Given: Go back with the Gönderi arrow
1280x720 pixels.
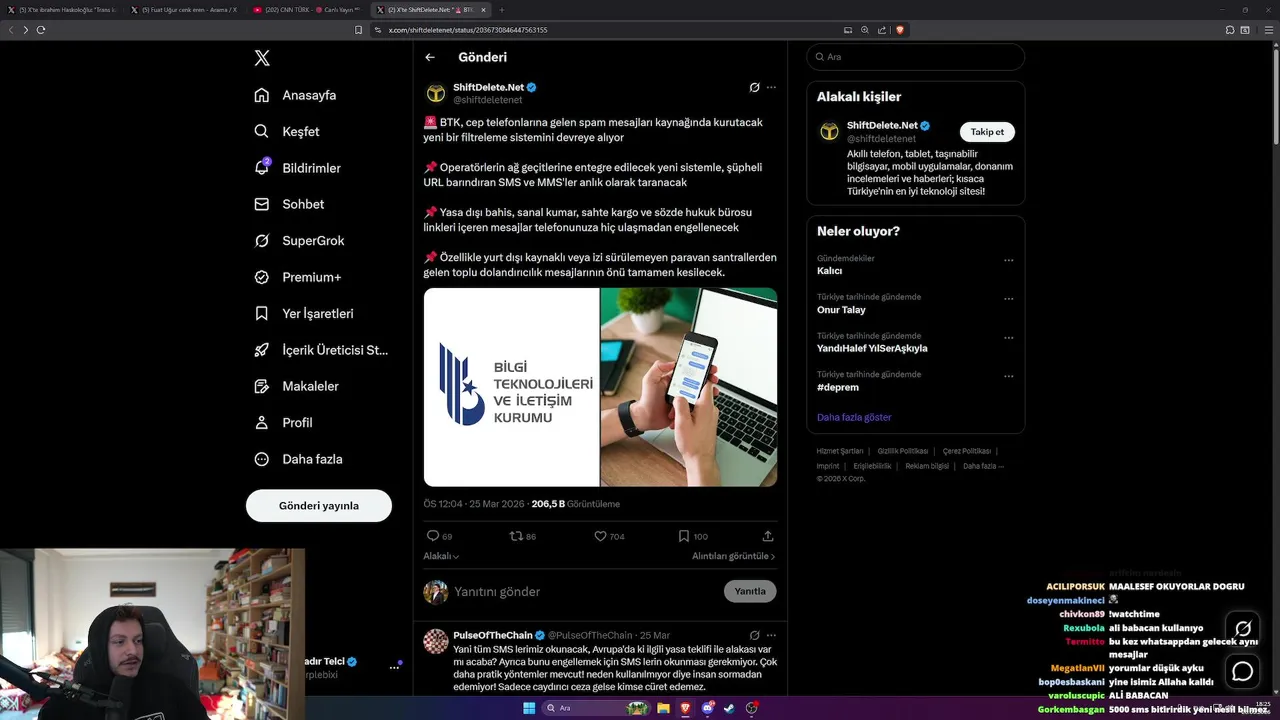Looking at the screenshot, I should click(430, 57).
